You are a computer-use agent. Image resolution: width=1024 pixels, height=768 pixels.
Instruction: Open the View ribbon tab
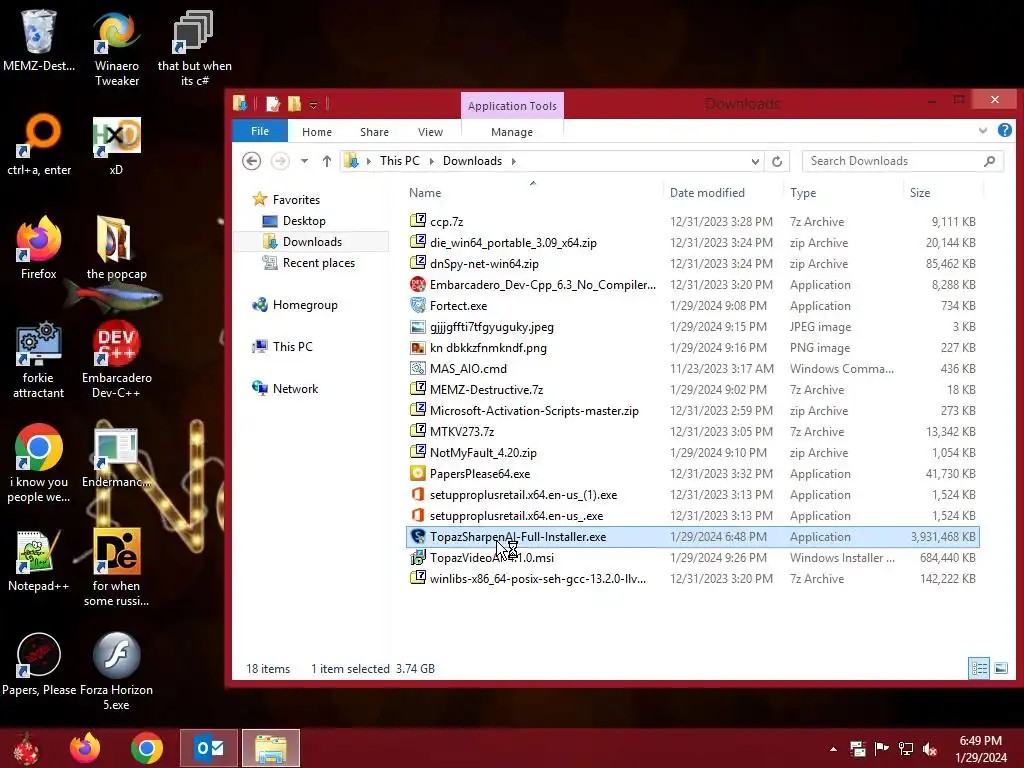pos(430,132)
